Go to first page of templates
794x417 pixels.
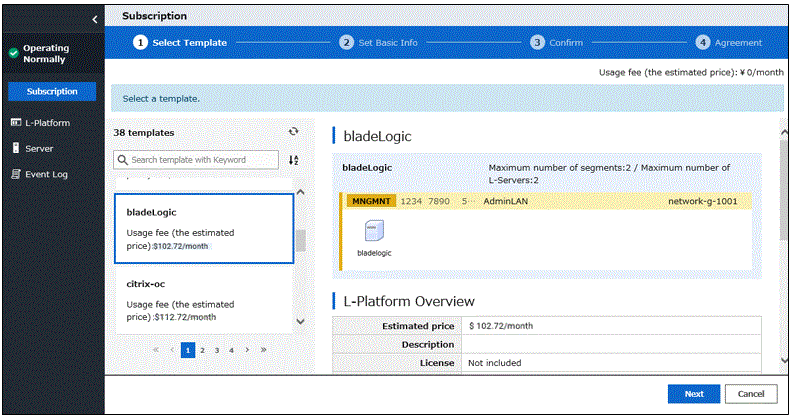tap(156, 350)
